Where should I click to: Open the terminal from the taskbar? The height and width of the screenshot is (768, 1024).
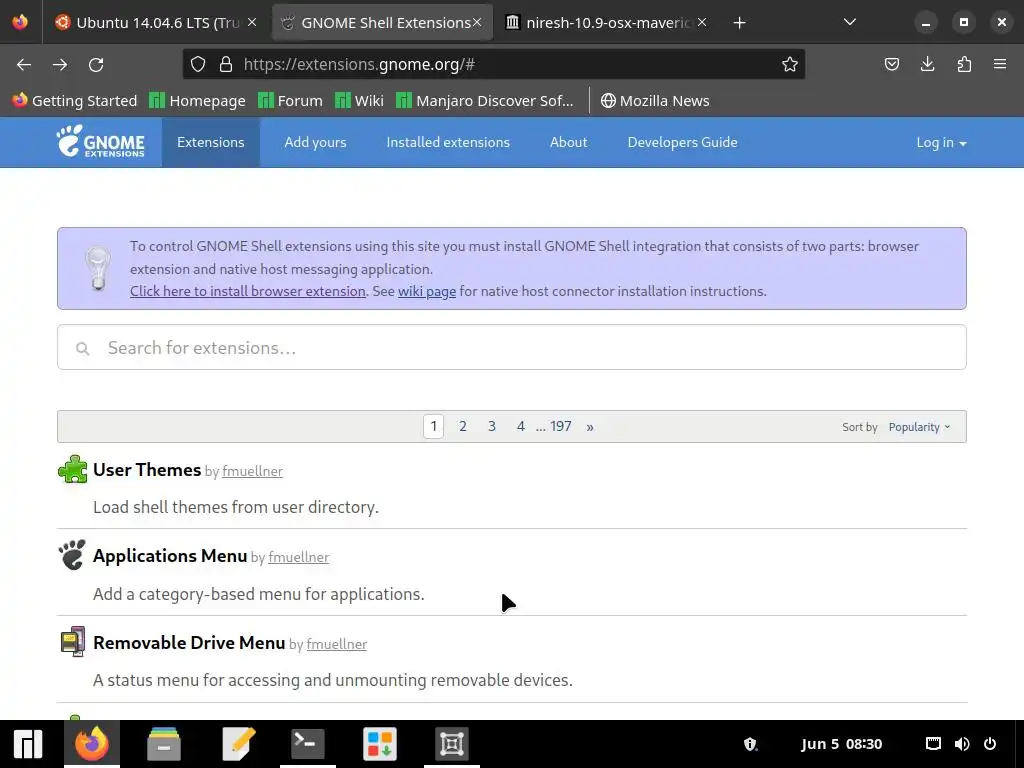(x=308, y=744)
